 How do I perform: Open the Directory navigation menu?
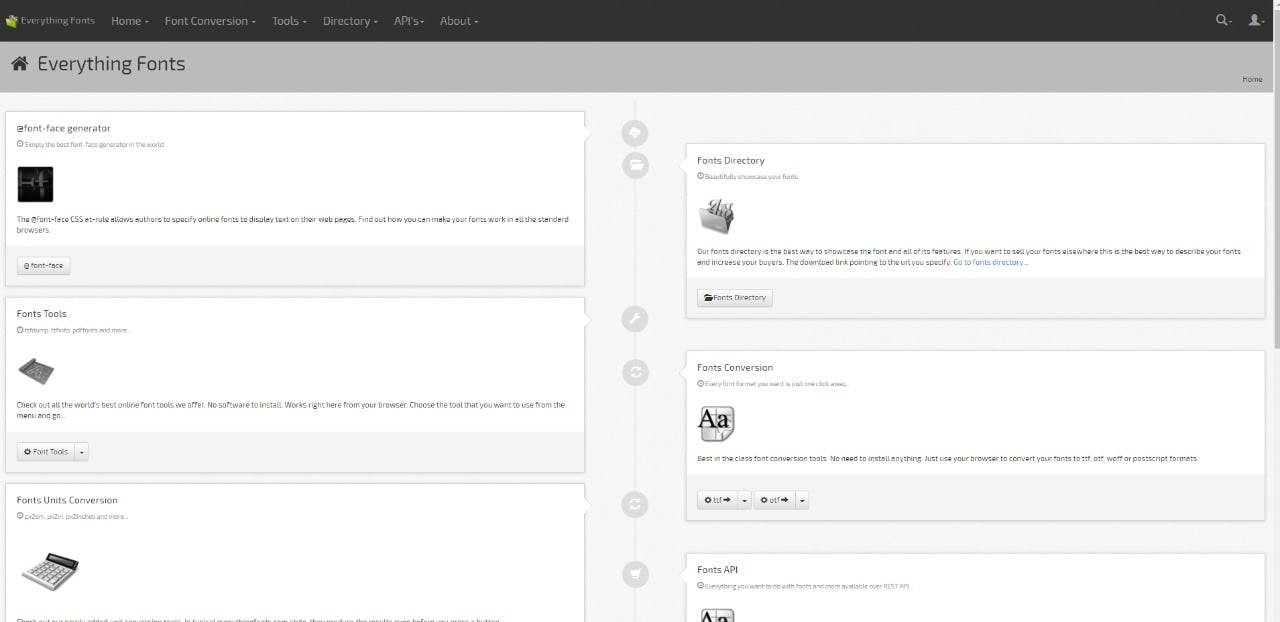[x=350, y=21]
